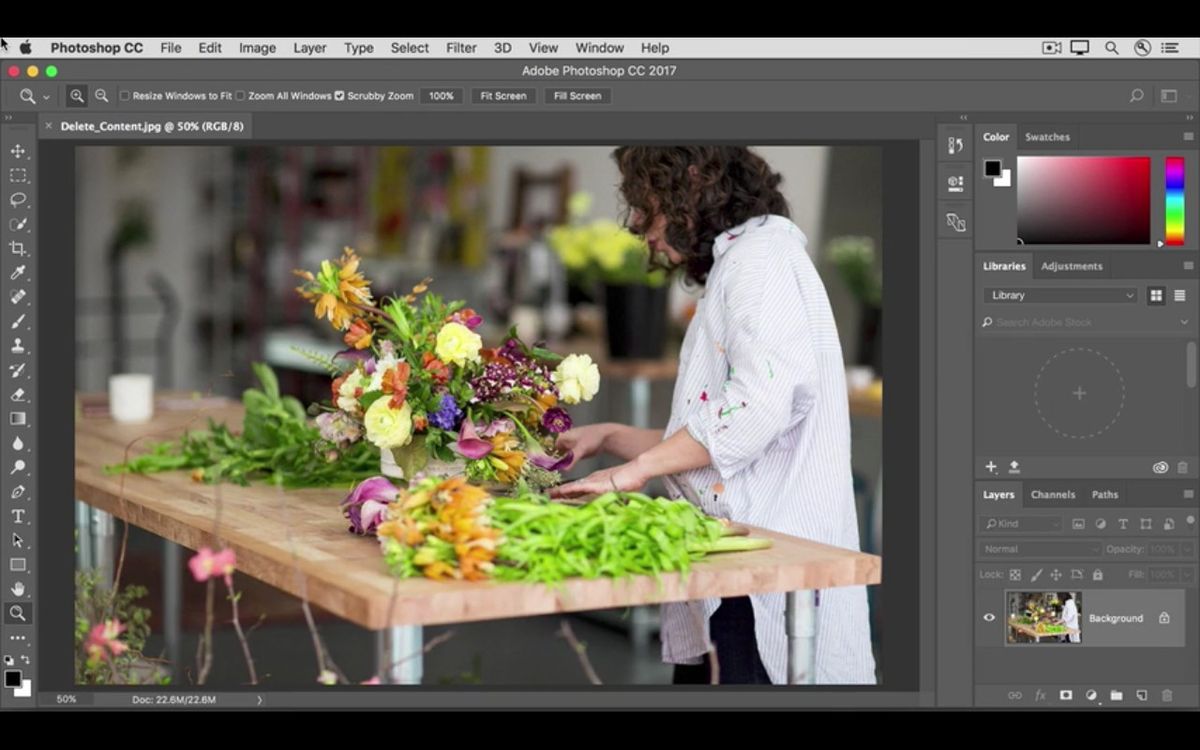Hide the Background layer

[x=988, y=618]
